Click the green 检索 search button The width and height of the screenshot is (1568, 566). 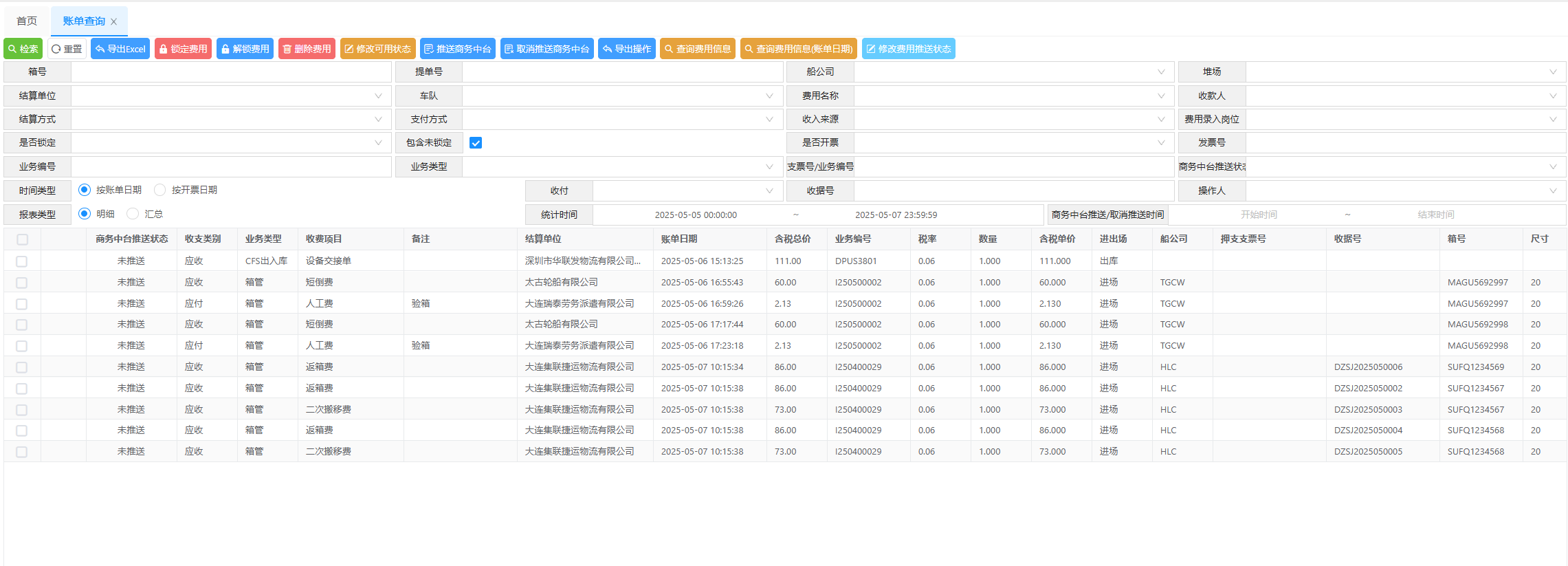(23, 49)
